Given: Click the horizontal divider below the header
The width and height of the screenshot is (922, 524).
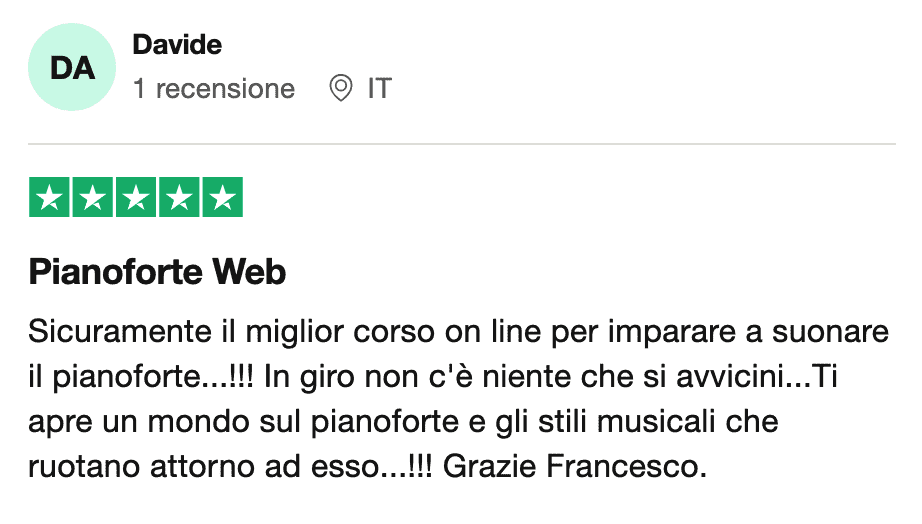Looking at the screenshot, I should coord(461,144).
